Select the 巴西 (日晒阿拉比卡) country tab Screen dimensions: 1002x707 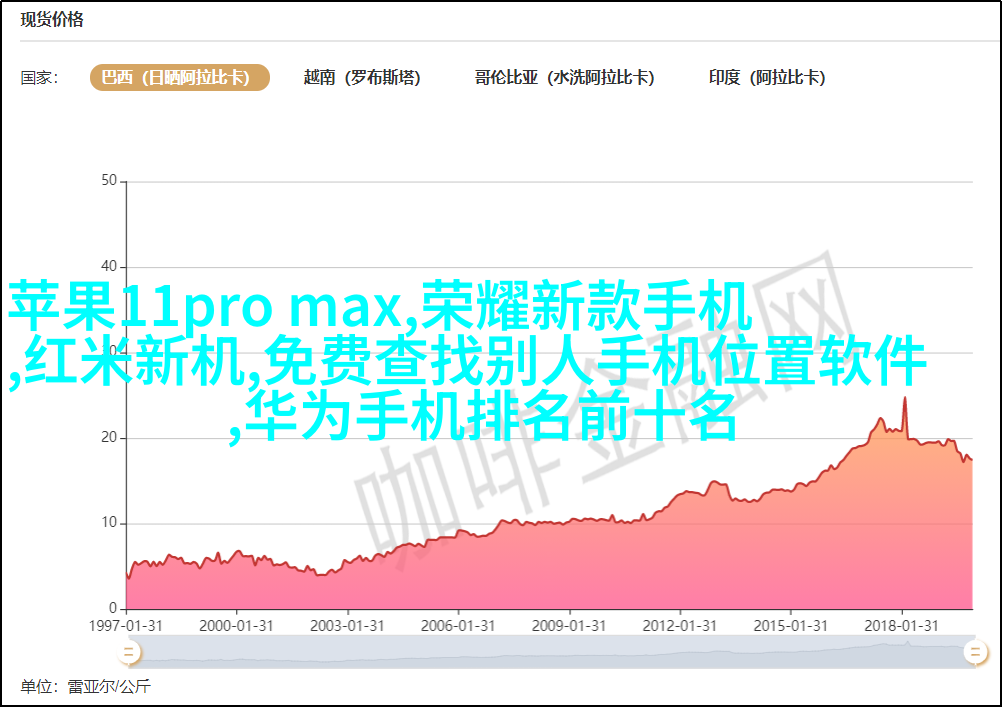[x=180, y=77]
